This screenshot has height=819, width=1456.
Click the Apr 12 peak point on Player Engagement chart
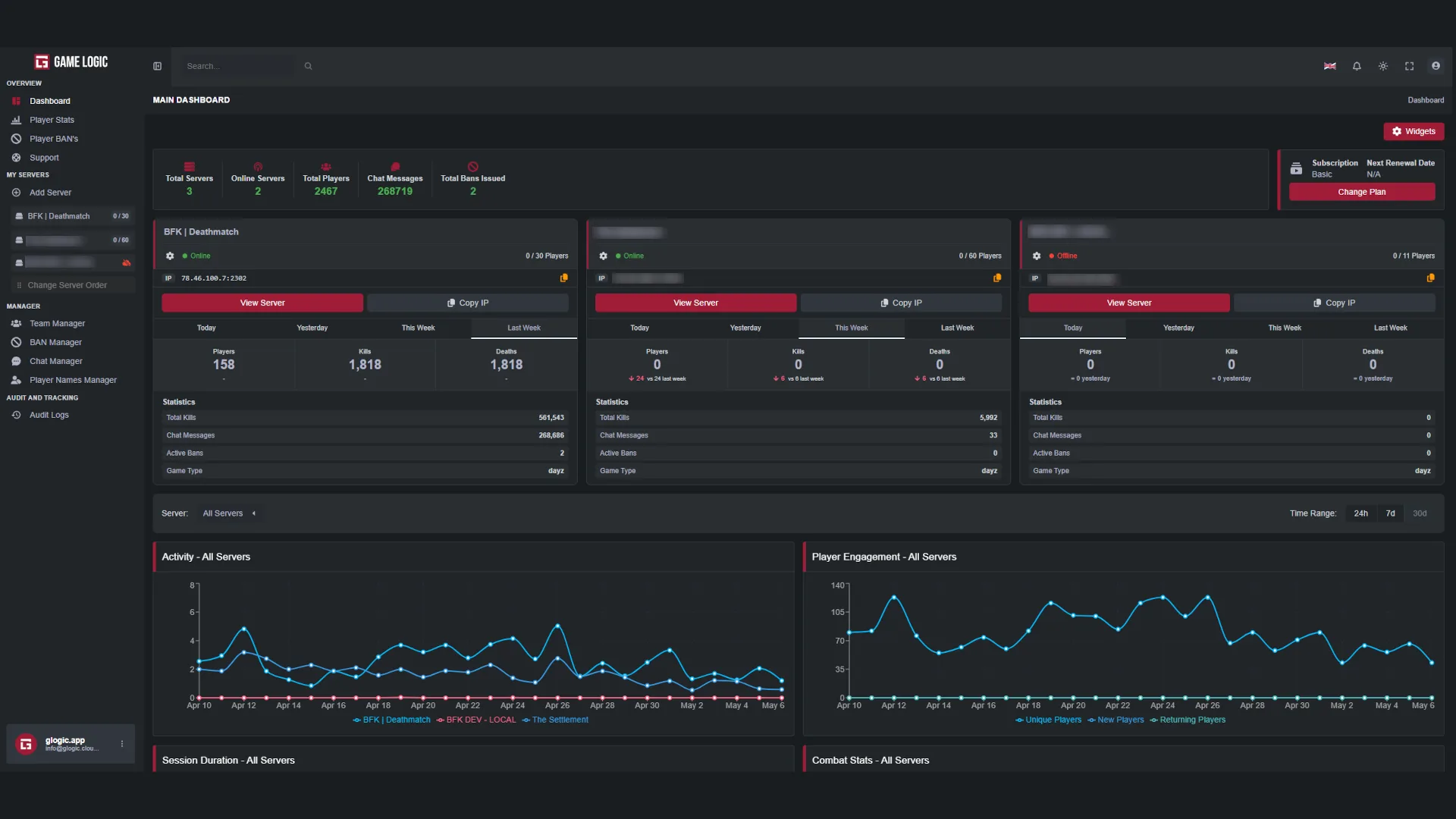[x=894, y=598]
